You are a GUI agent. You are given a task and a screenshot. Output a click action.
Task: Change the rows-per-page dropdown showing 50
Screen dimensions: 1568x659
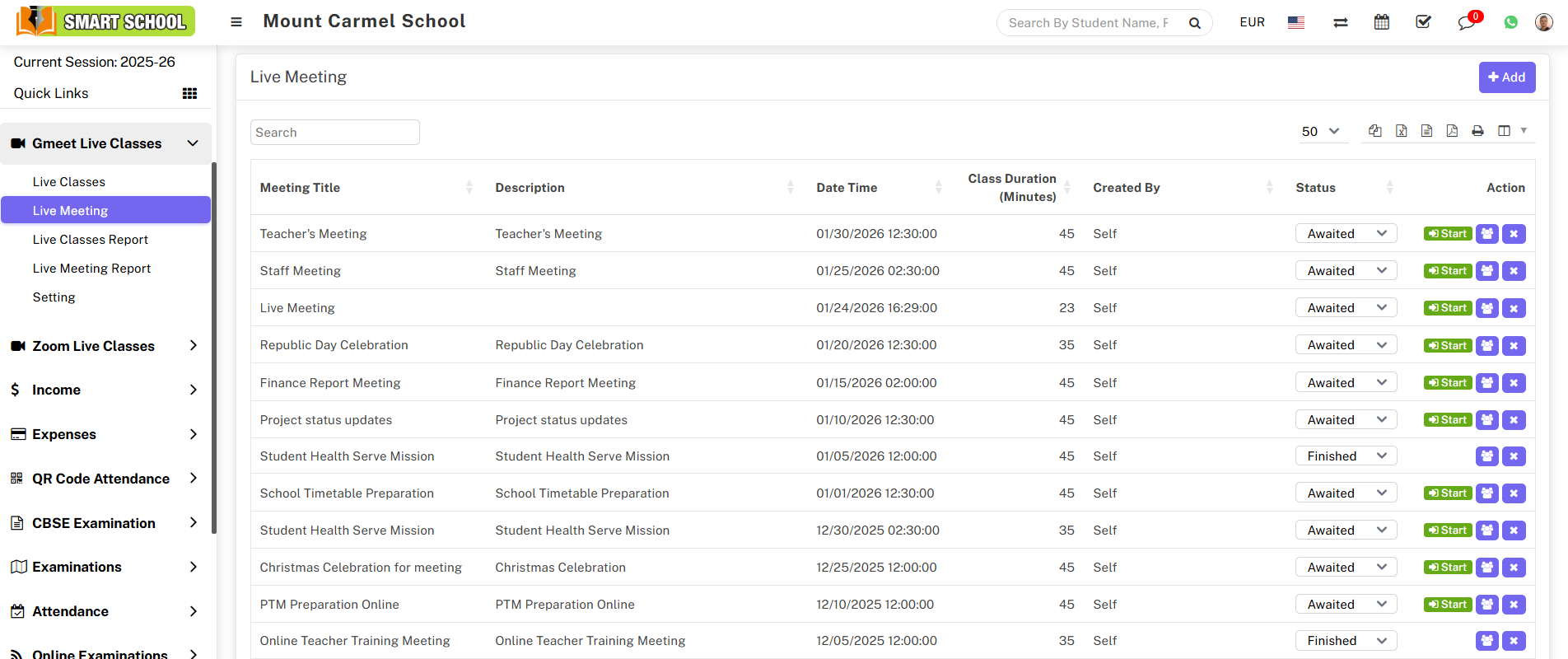pos(1320,131)
